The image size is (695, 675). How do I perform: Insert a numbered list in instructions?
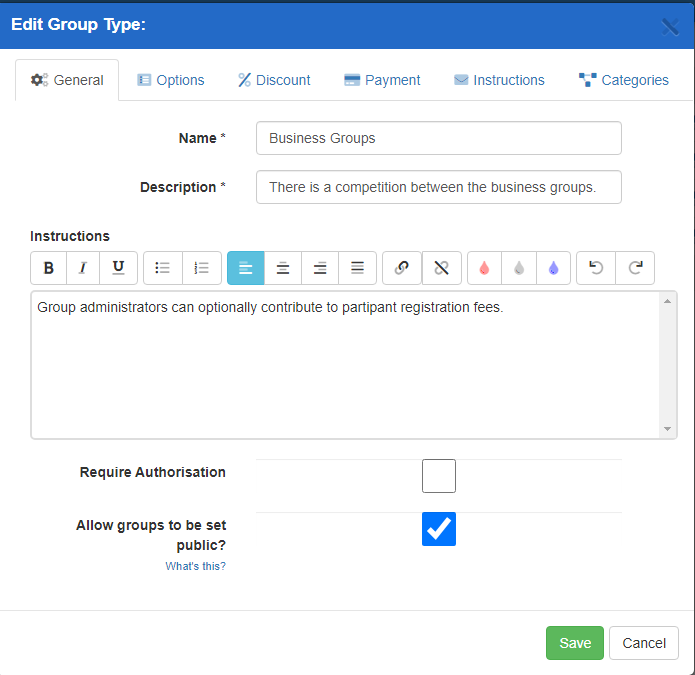[x=201, y=268]
